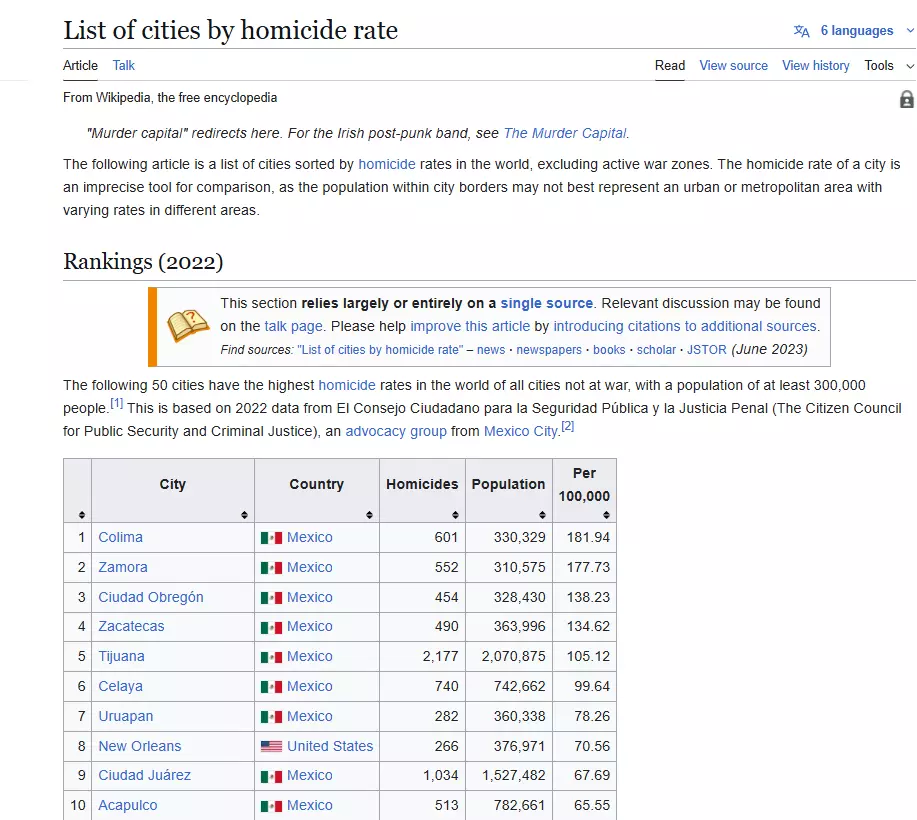Open the books find-sources link
This screenshot has width=917, height=820.
click(609, 350)
